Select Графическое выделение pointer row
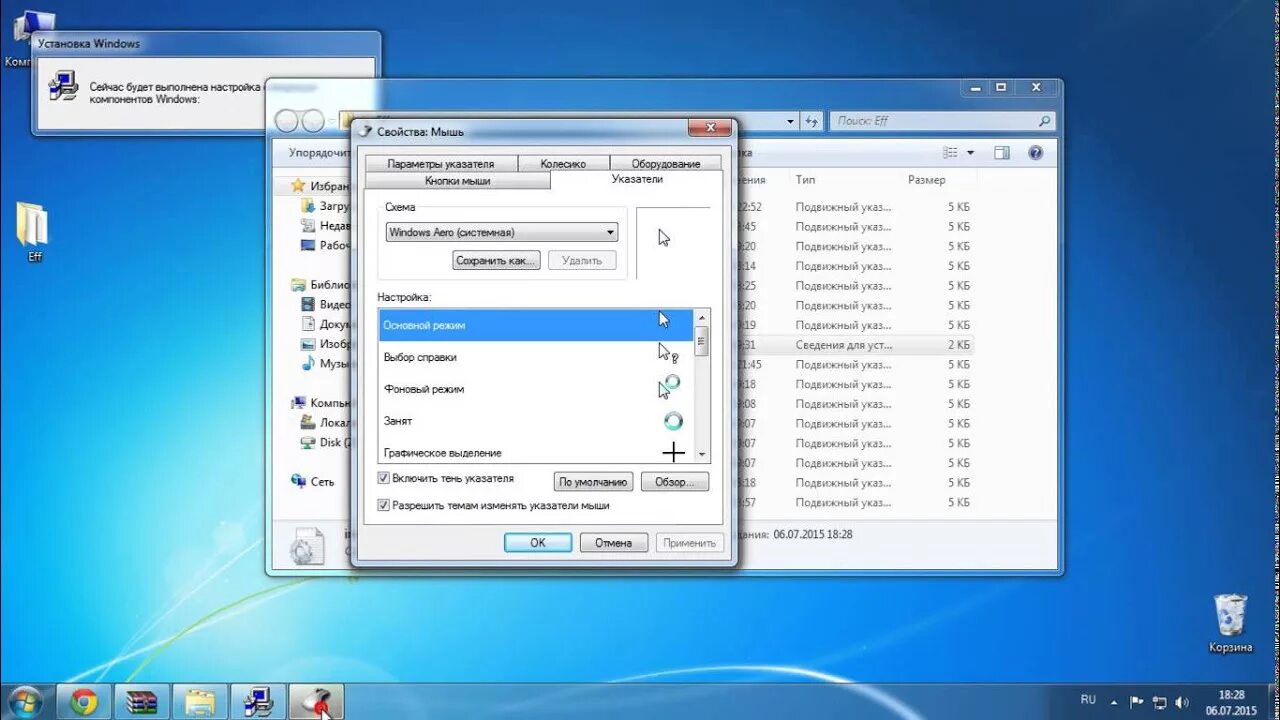 coord(536,452)
